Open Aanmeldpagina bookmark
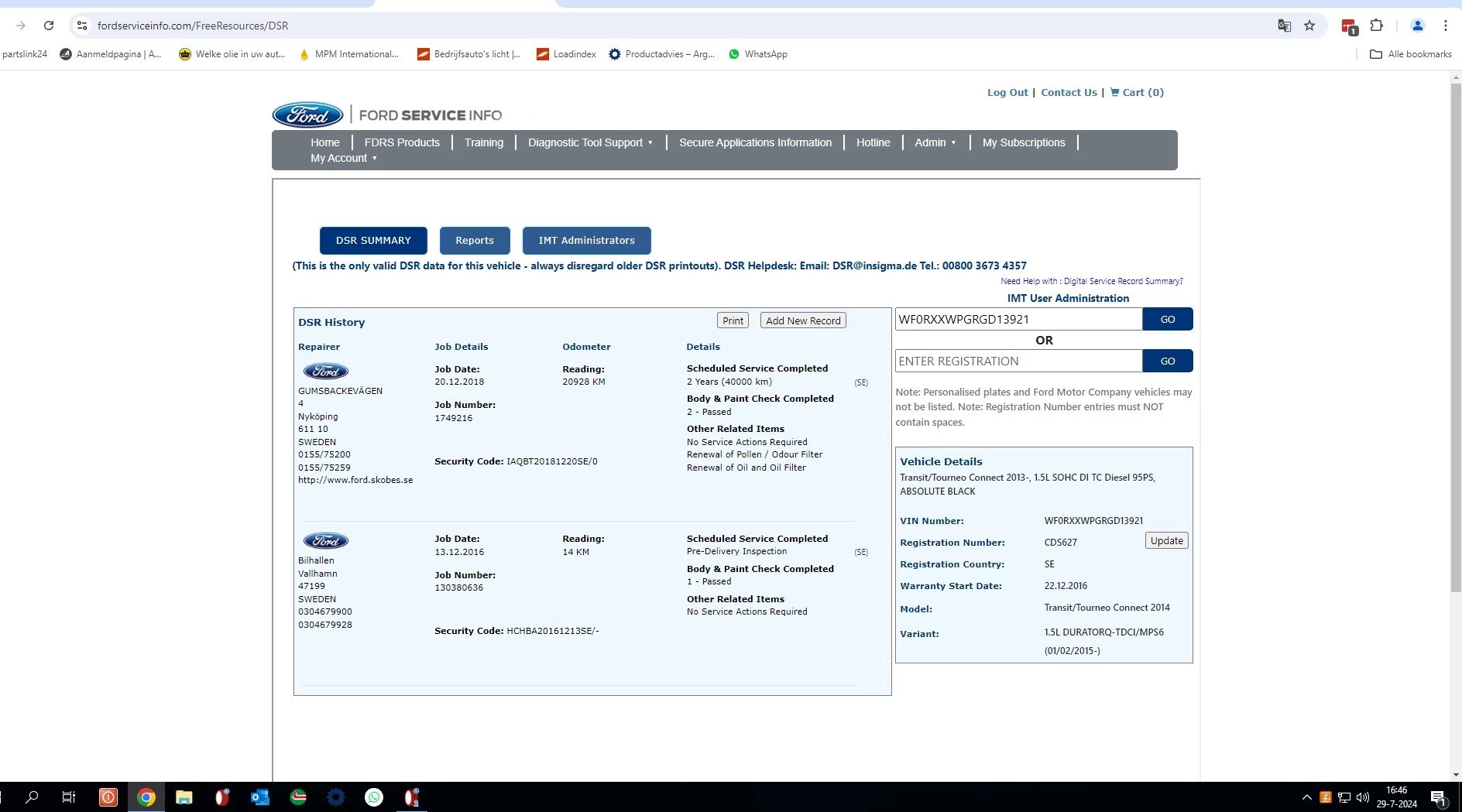 pyautogui.click(x=111, y=54)
